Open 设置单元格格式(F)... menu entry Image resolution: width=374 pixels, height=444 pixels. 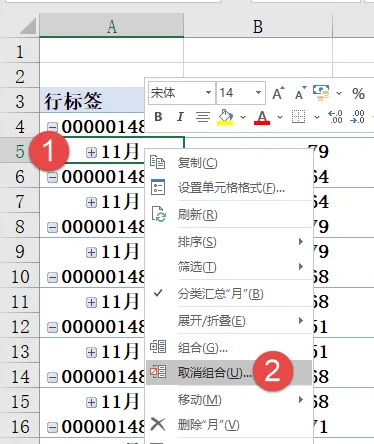coord(229,188)
